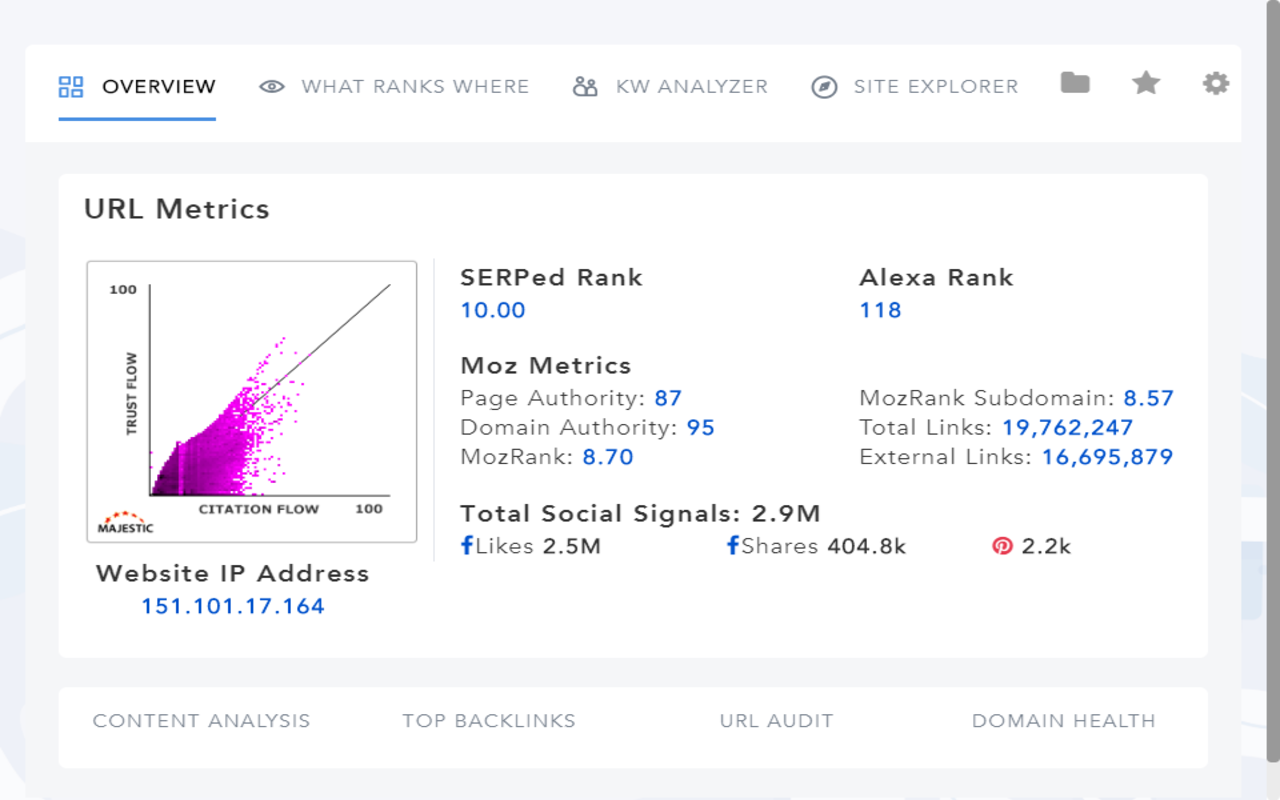Click the What Ranks Where eye icon
1280x800 pixels.
click(272, 87)
